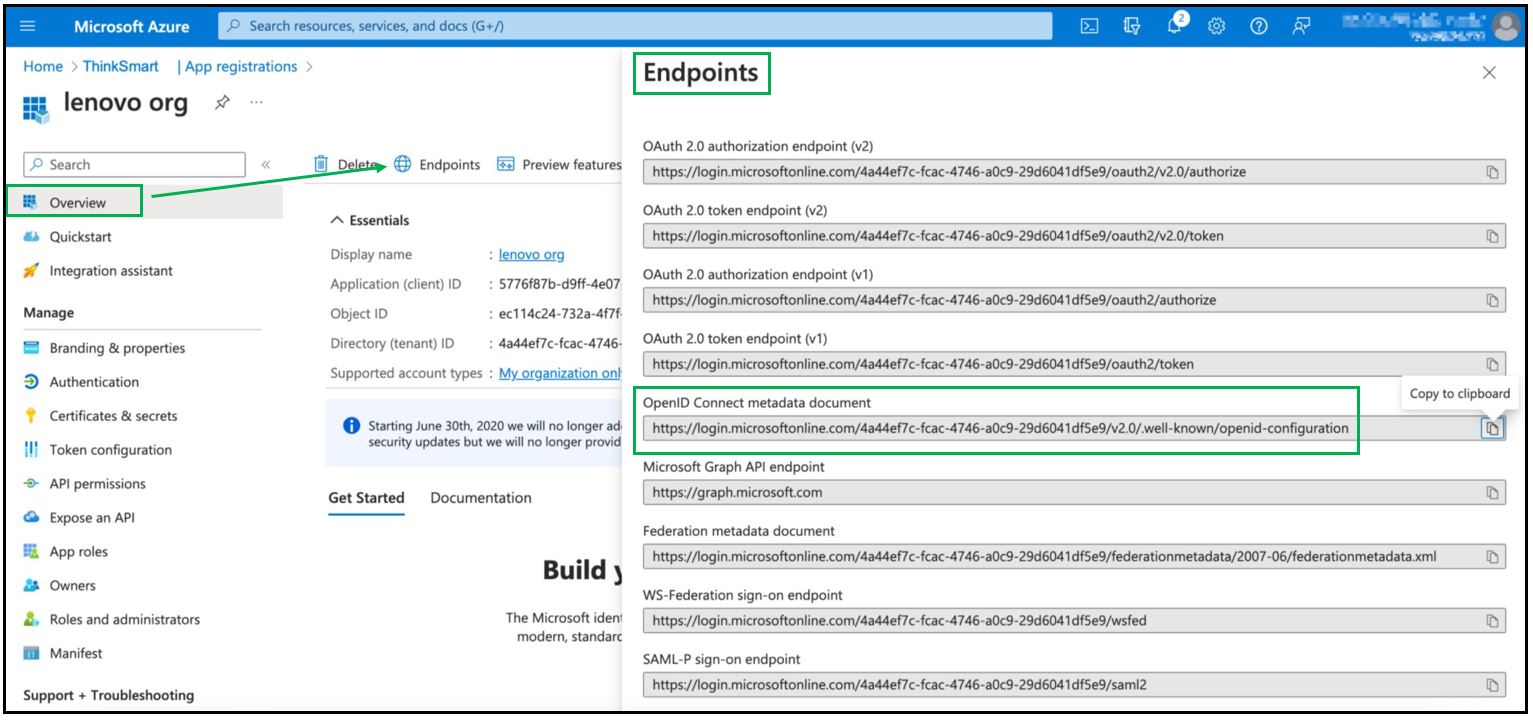Image resolution: width=1533 pixels, height=720 pixels.
Task: Open Directories and subscriptions filter icon
Action: pyautogui.click(x=1132, y=27)
